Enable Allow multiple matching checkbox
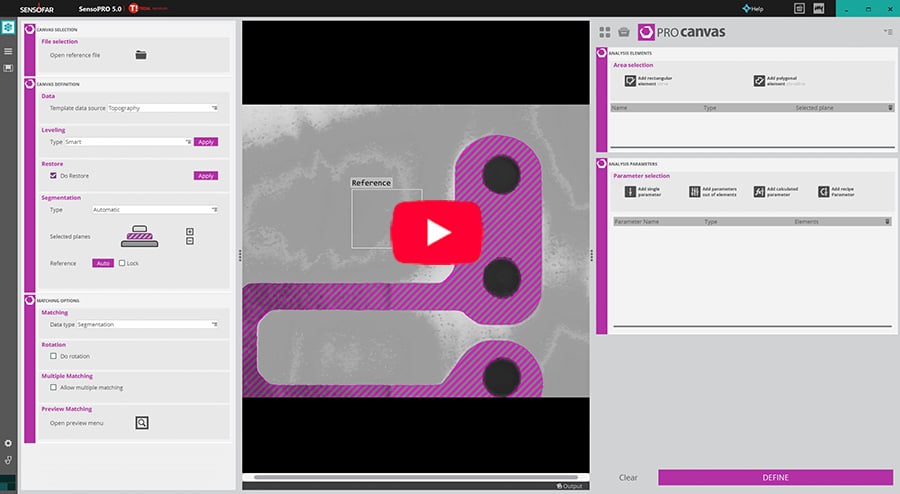Viewport: 900px width, 494px height. 53,388
